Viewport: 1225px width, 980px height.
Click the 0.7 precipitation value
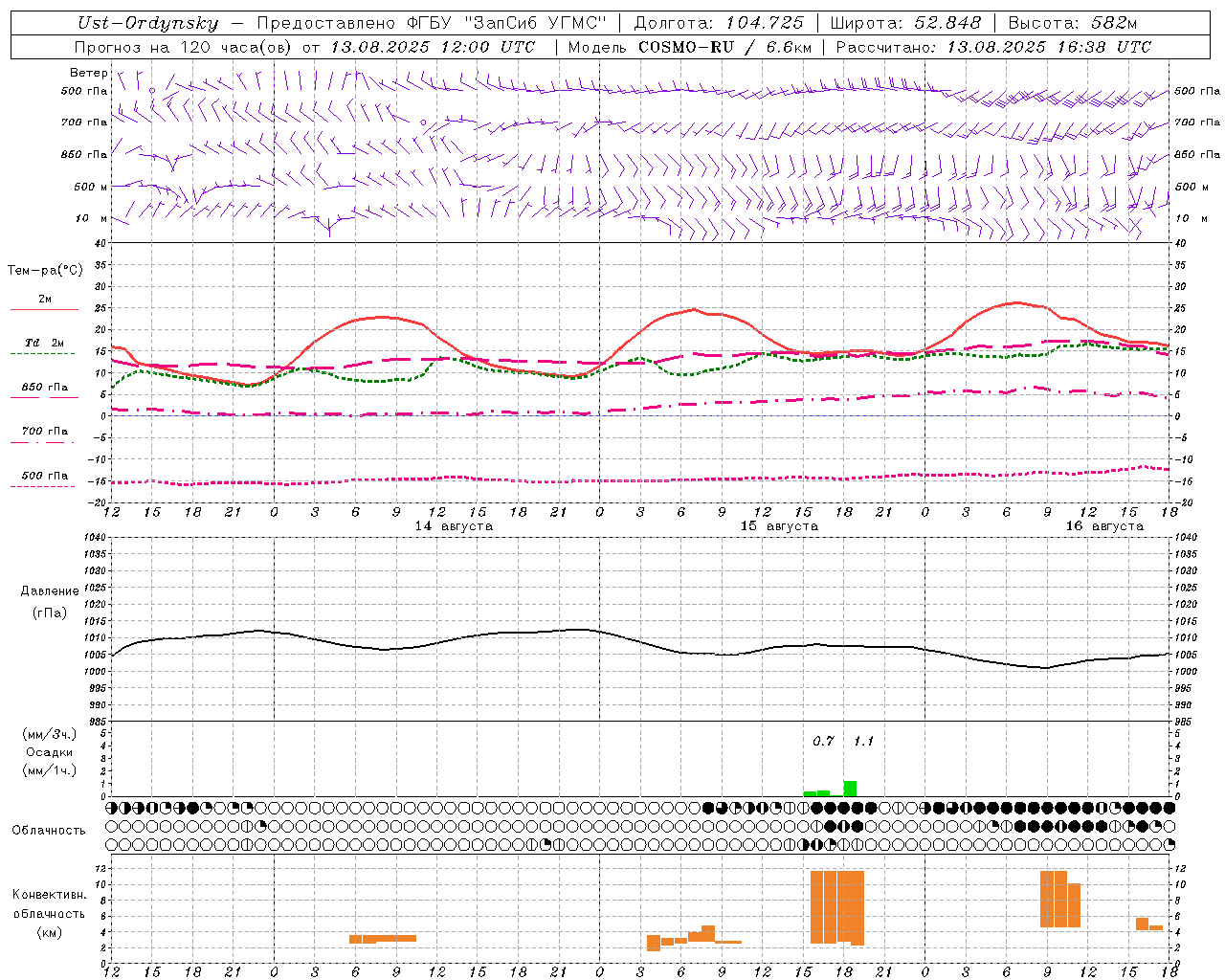(823, 742)
